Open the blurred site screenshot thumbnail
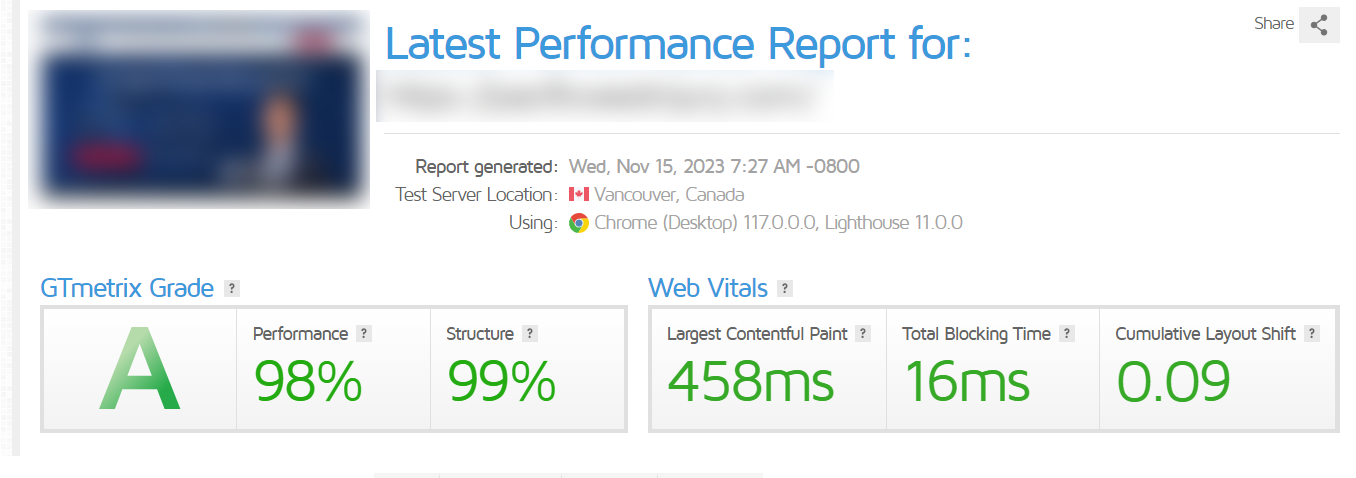Screen dimensions: 1356x478 pos(198,109)
